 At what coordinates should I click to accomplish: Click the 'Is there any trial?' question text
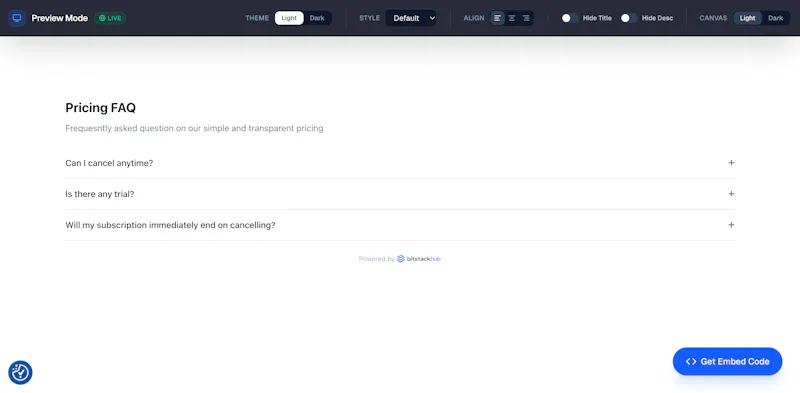click(x=99, y=194)
